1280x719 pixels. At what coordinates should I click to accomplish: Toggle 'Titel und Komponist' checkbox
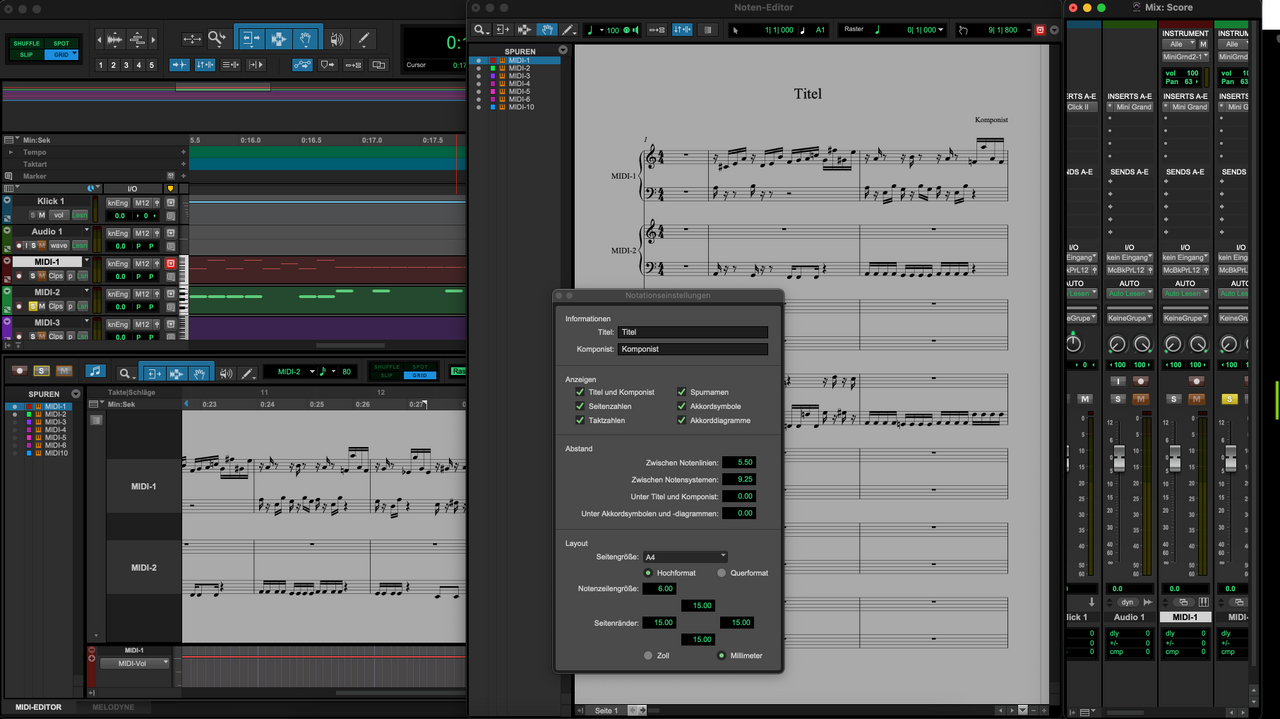580,392
